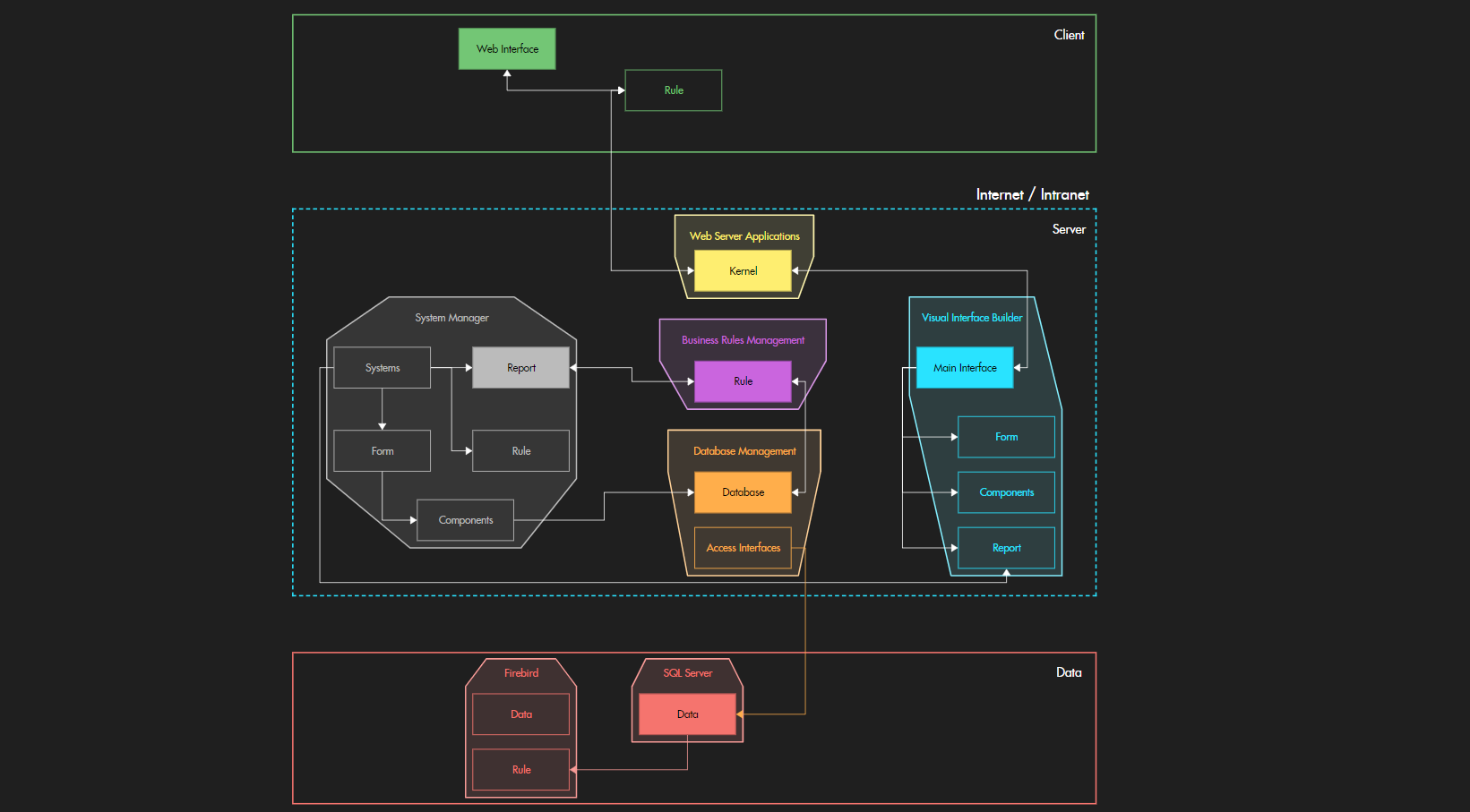This screenshot has height=812, width=1470.
Task: Click the yellow Kernel node
Action: [x=742, y=270]
